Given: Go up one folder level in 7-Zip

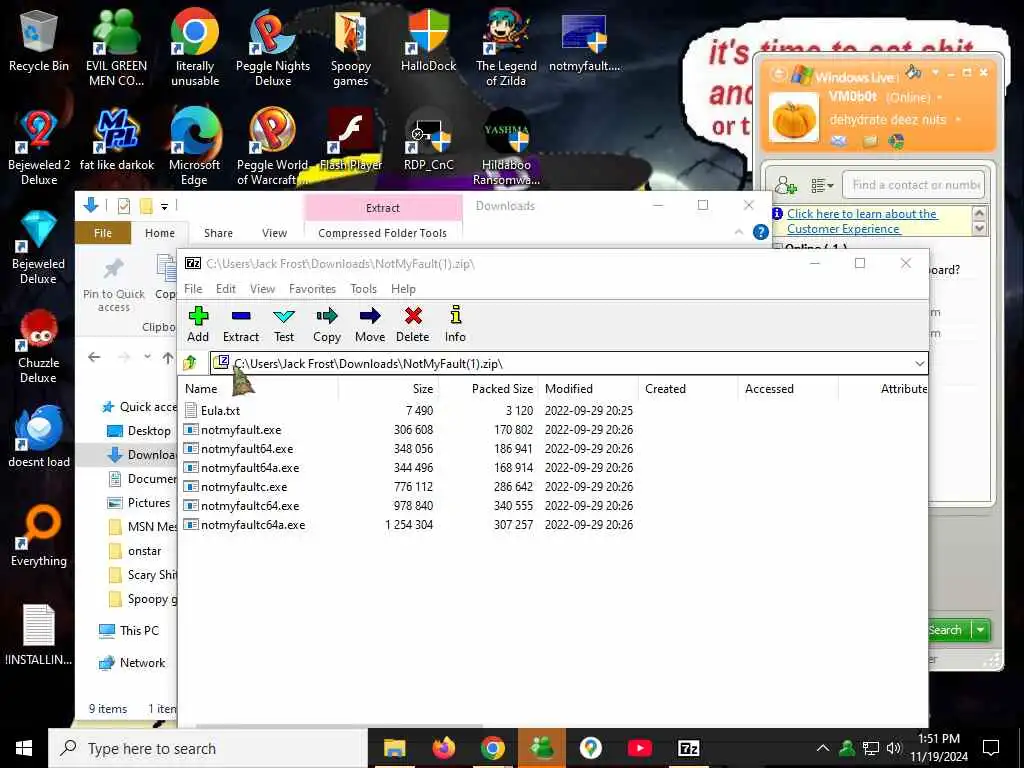Looking at the screenshot, I should pyautogui.click(x=190, y=363).
